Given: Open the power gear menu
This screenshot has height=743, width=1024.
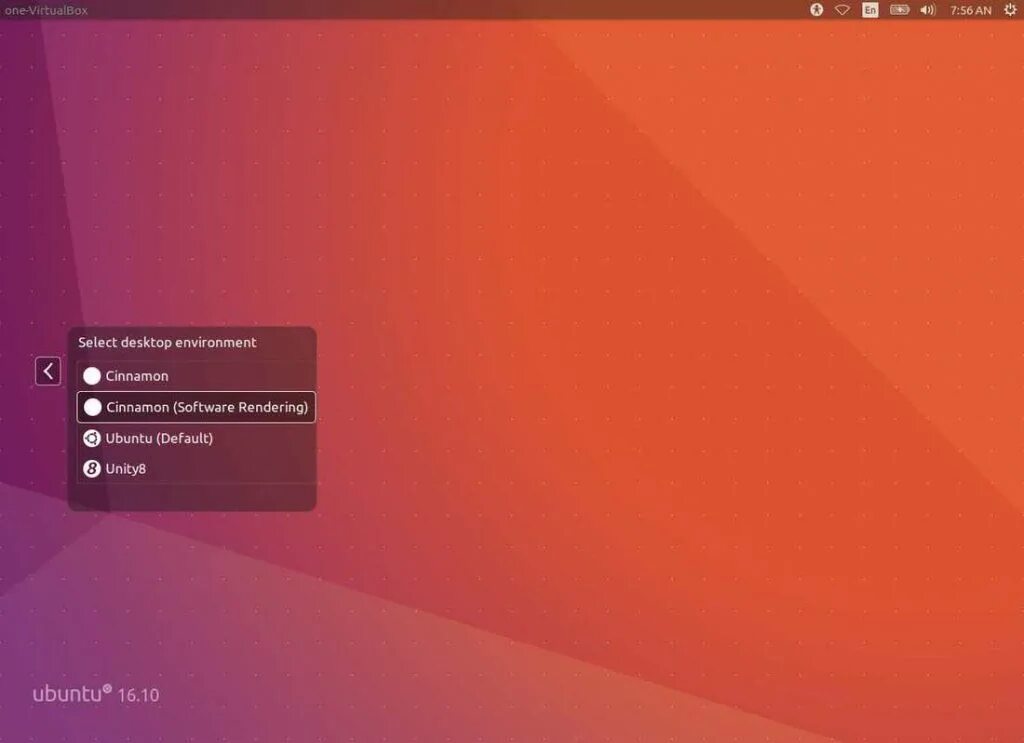Looking at the screenshot, I should tap(1010, 10).
